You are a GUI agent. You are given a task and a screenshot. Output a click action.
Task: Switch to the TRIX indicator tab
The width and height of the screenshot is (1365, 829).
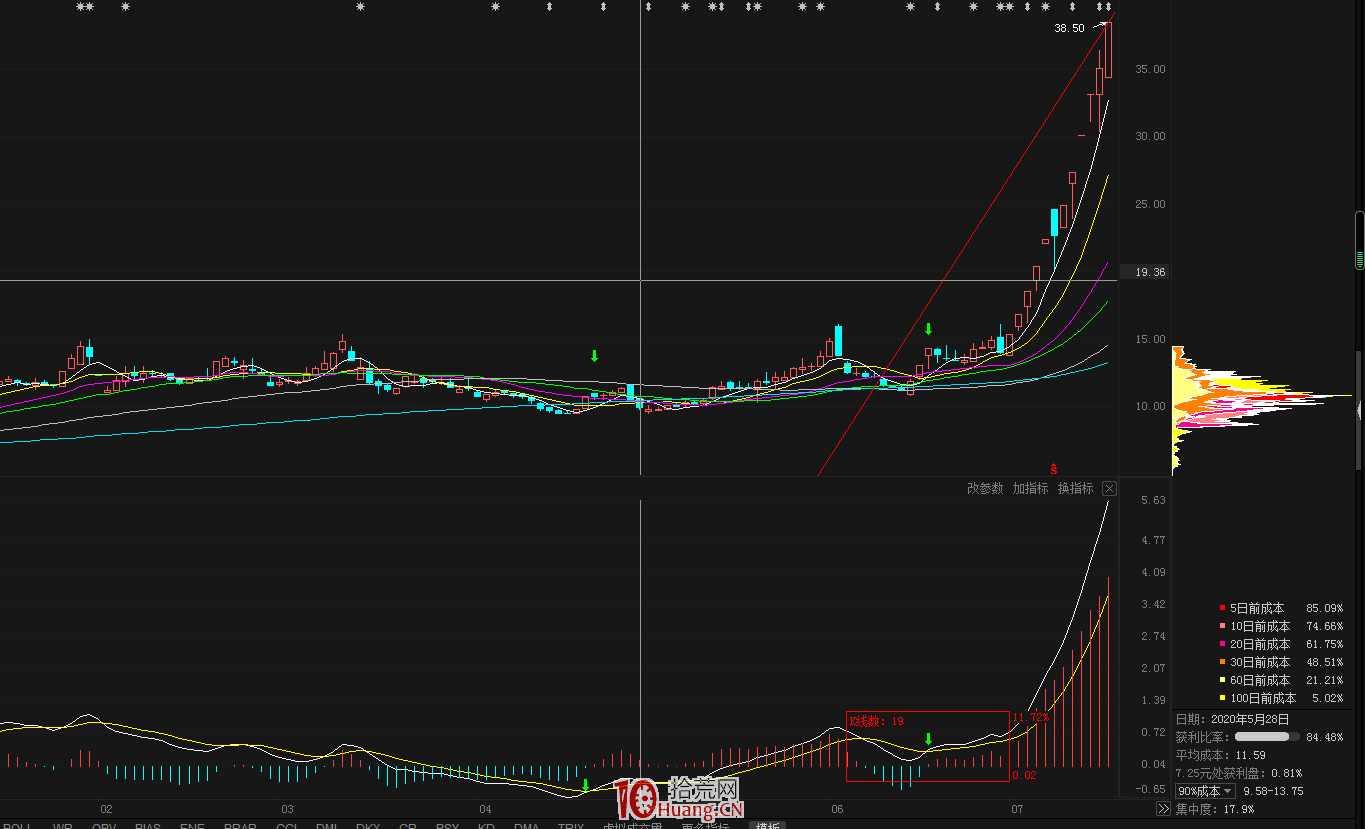tap(570, 826)
